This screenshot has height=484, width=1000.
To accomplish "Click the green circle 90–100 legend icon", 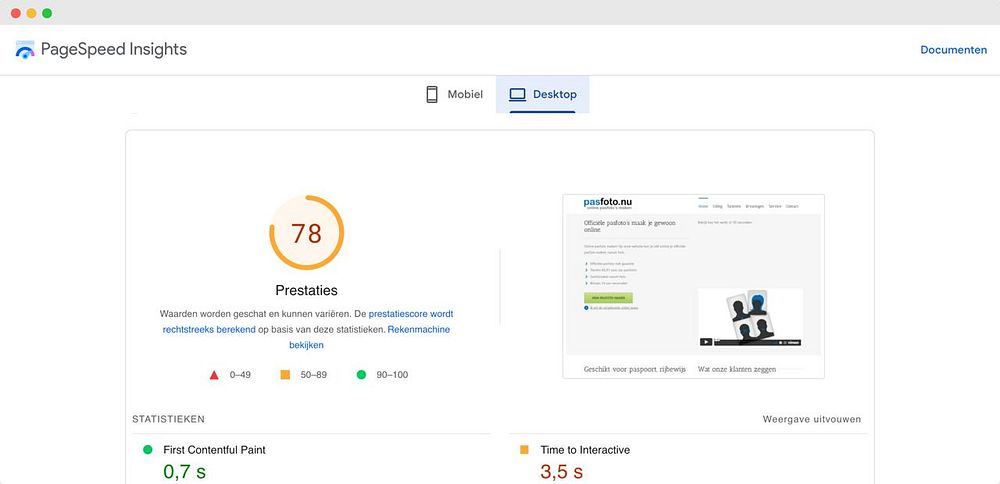I will [x=361, y=375].
